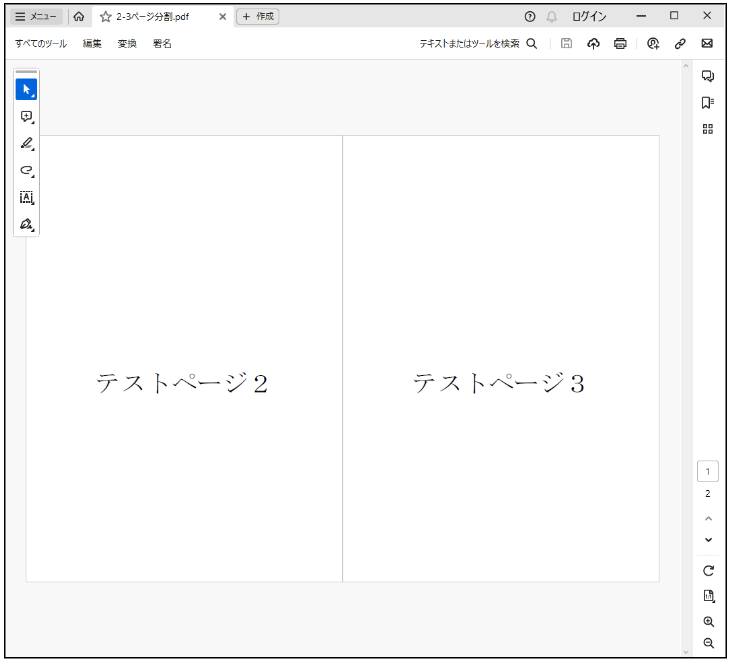Click the テストページ３ text
Screen dimensions: 732x663
point(499,383)
